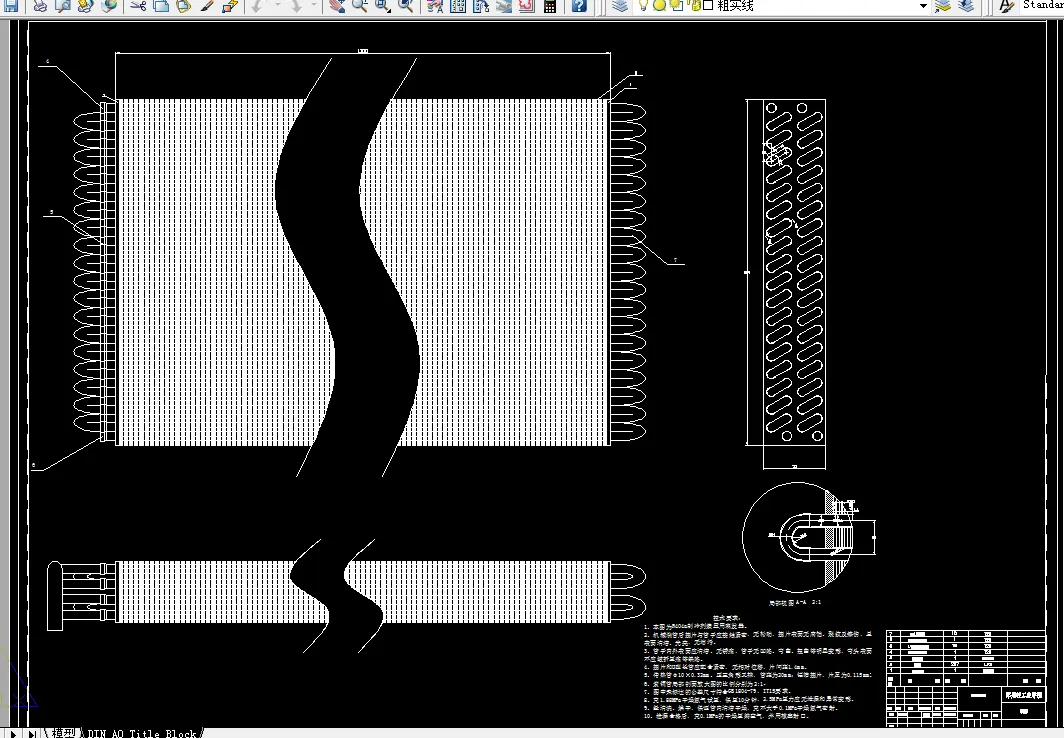The height and width of the screenshot is (738, 1064).
Task: Switch to the 模型 tab
Action: 63,733
